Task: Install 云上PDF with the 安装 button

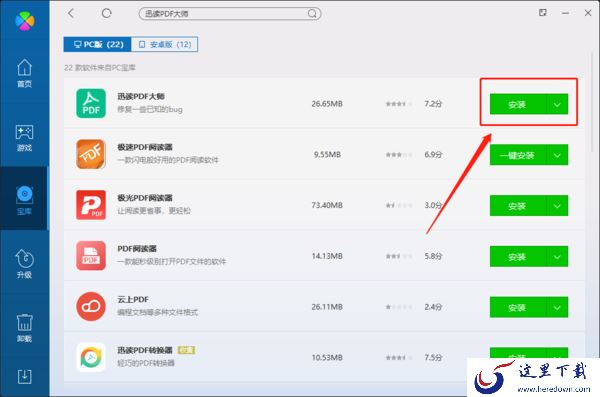Action: (x=517, y=307)
